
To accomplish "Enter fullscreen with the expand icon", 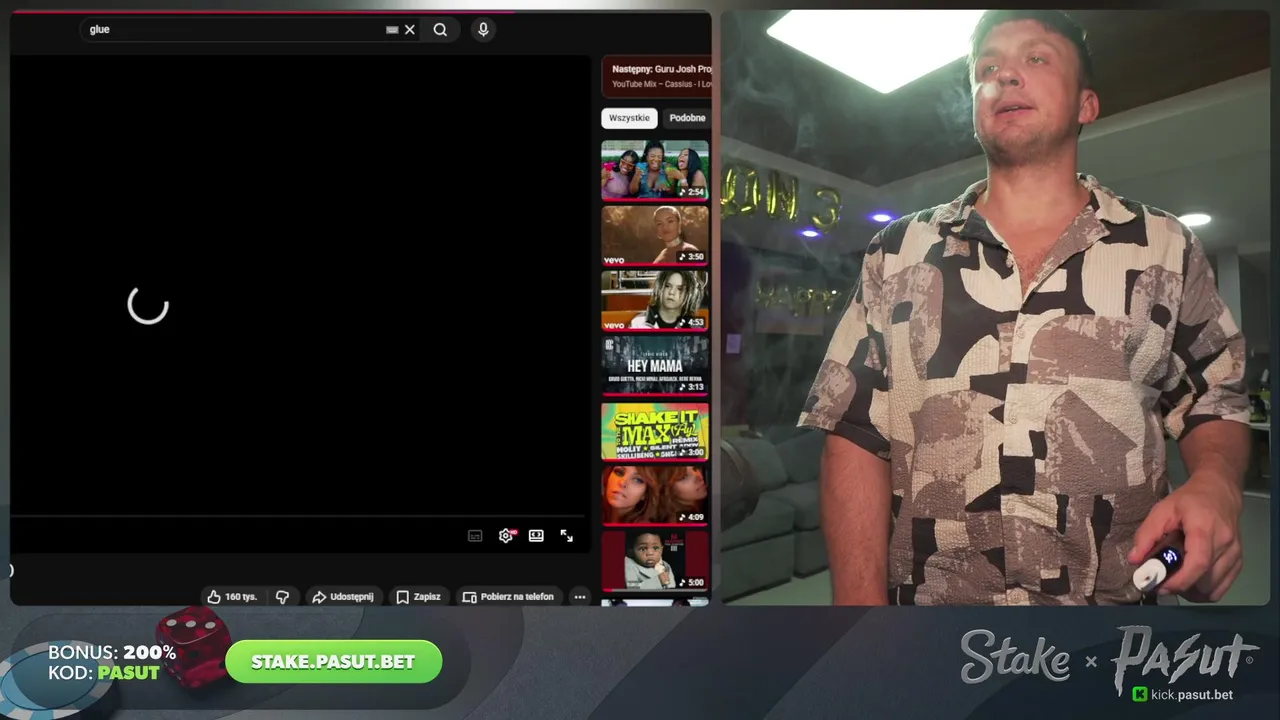I will click(566, 536).
